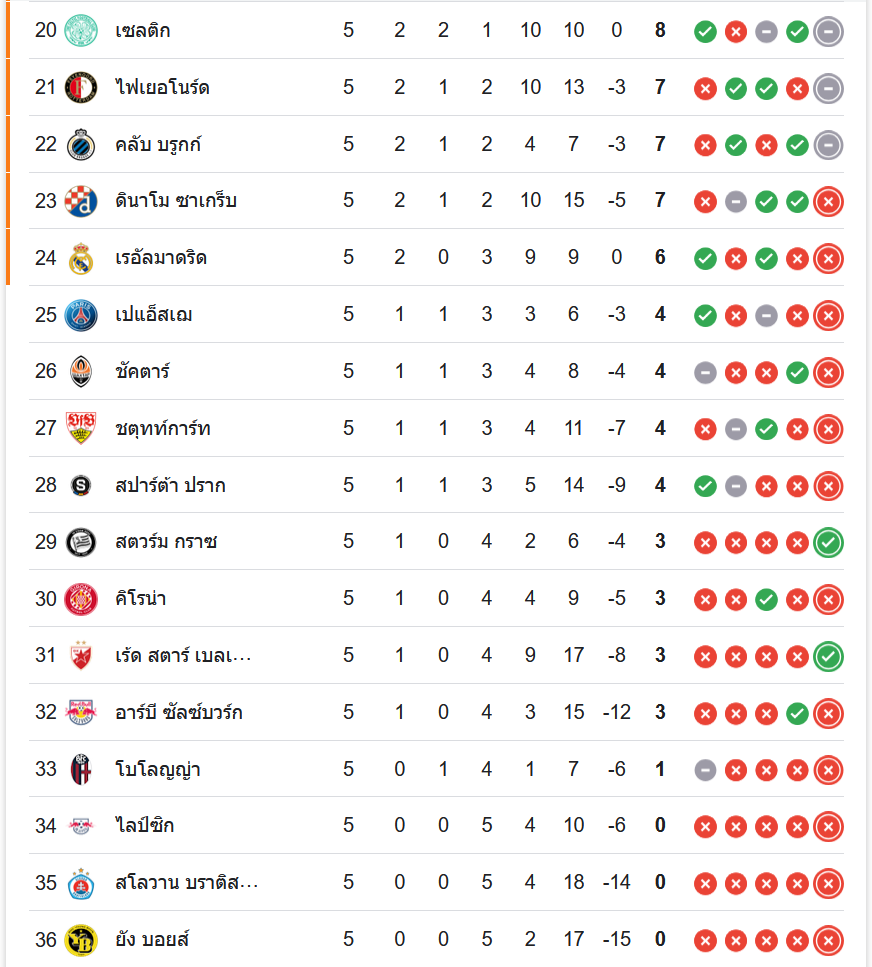
Task: Click Real Madrid's circled red loss icon
Action: click(x=828, y=259)
